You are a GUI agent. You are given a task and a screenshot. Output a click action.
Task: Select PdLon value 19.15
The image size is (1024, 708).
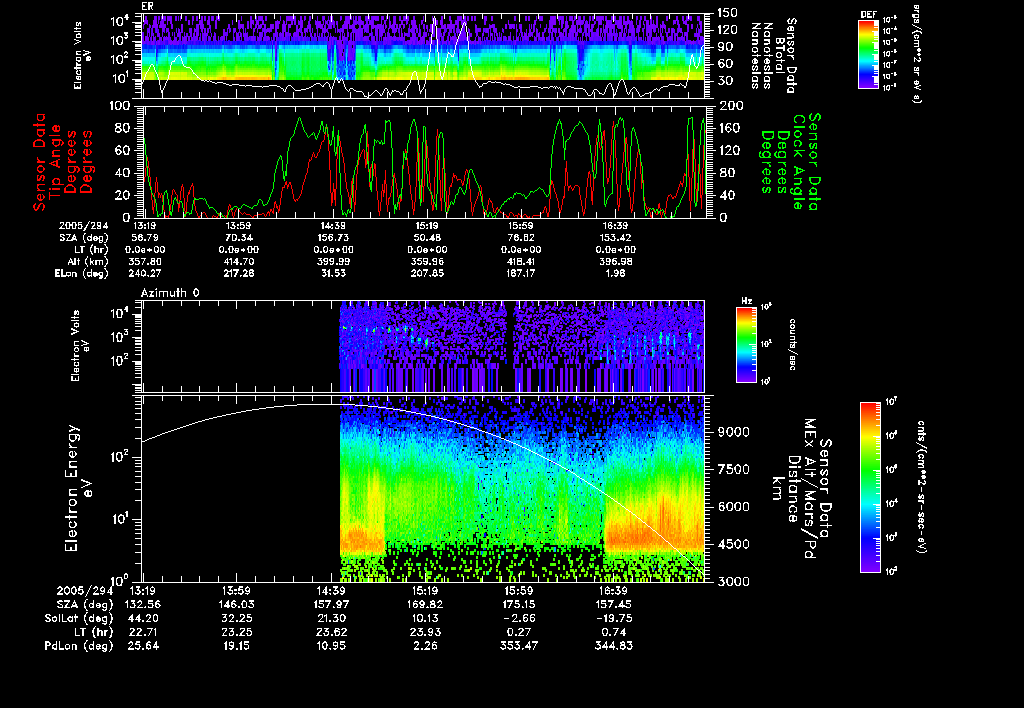237,645
